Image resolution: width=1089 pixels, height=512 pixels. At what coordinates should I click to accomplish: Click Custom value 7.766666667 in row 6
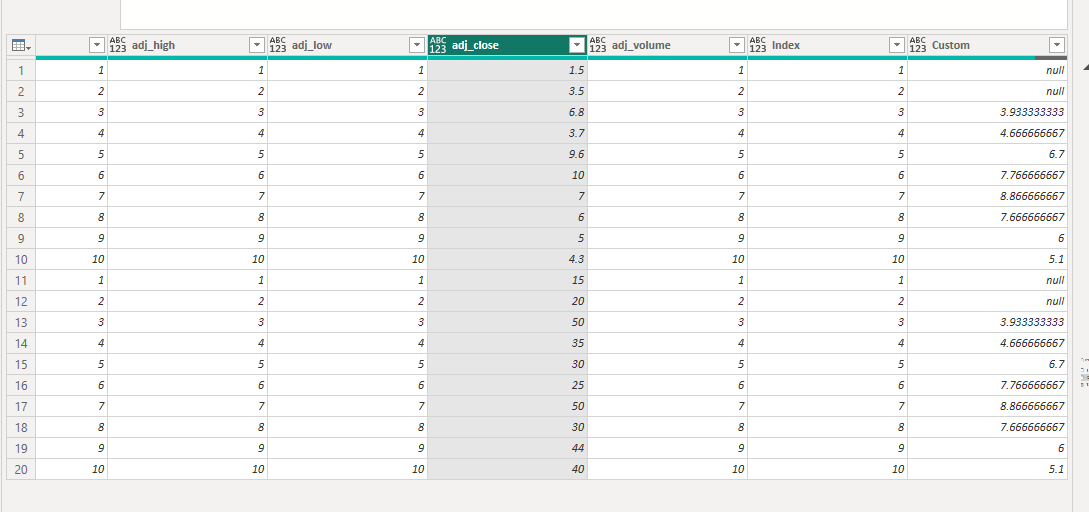[x=988, y=175]
